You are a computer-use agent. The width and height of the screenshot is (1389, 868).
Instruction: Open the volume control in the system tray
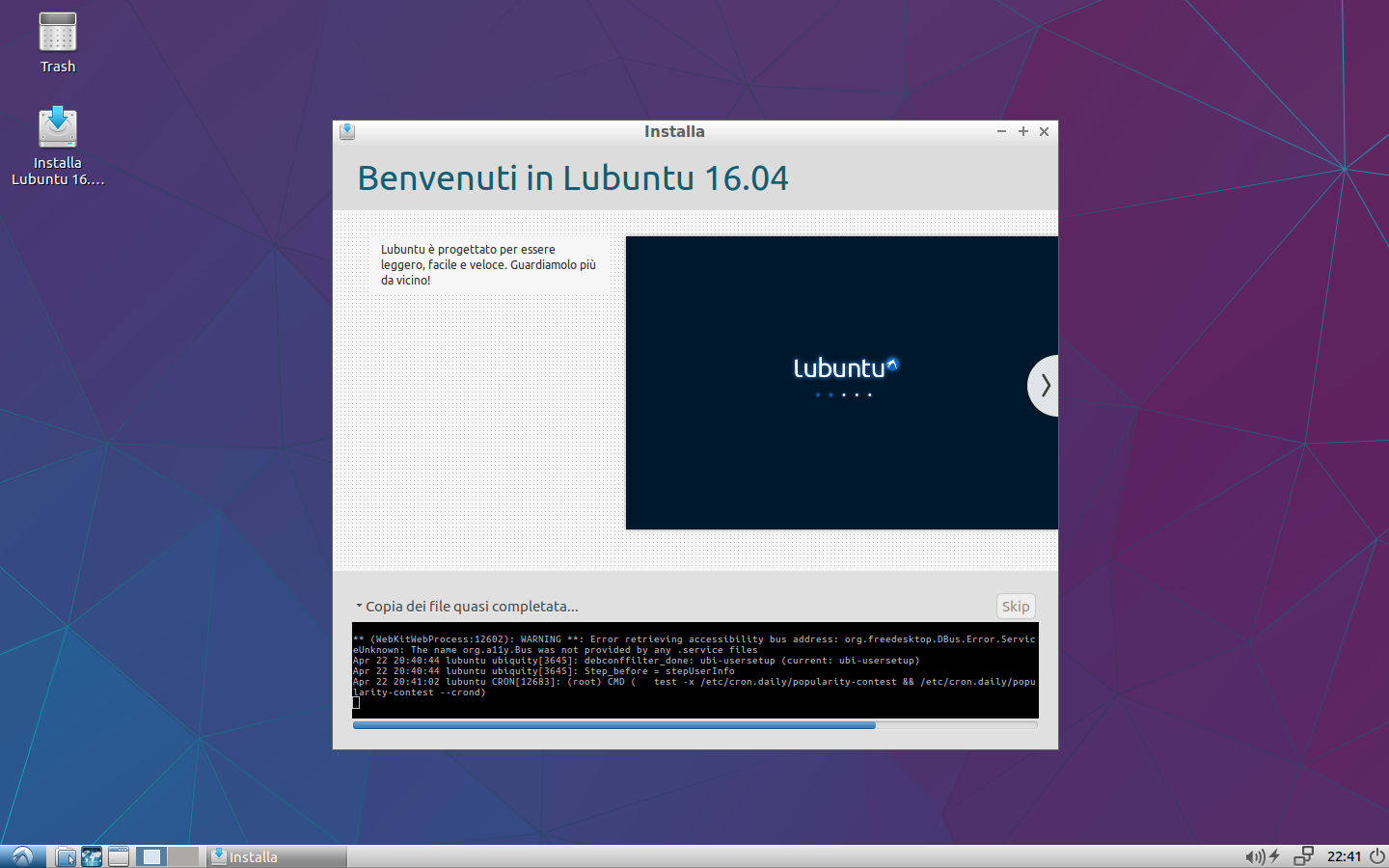(x=1254, y=856)
